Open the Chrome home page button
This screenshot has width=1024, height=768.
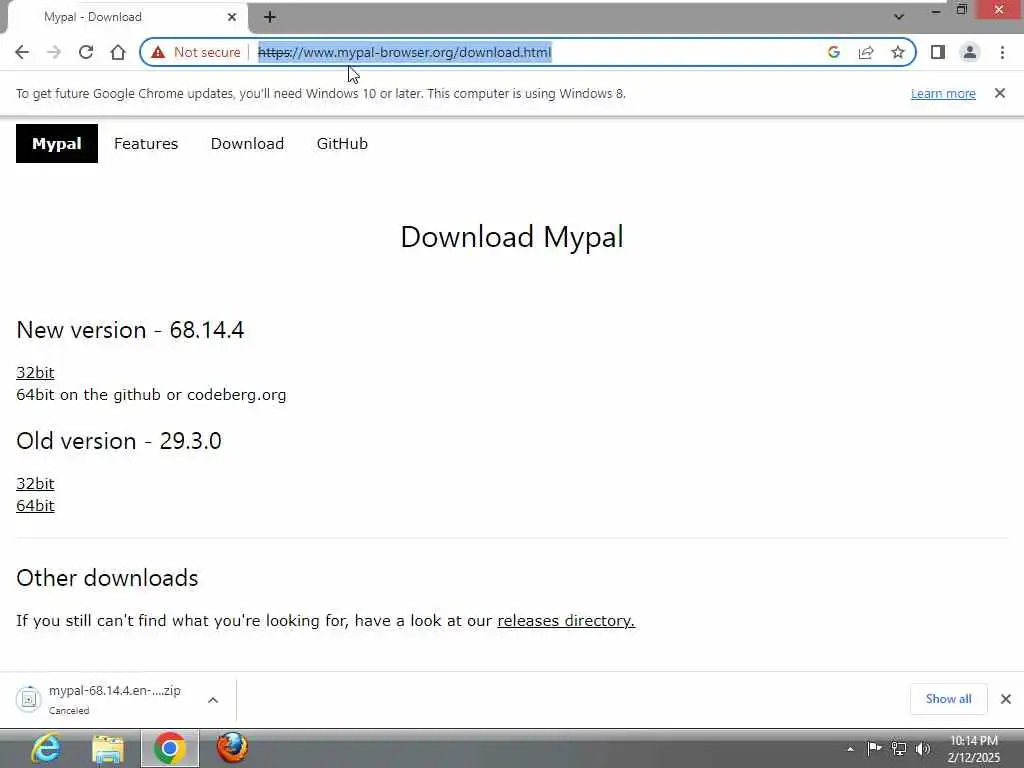click(118, 52)
